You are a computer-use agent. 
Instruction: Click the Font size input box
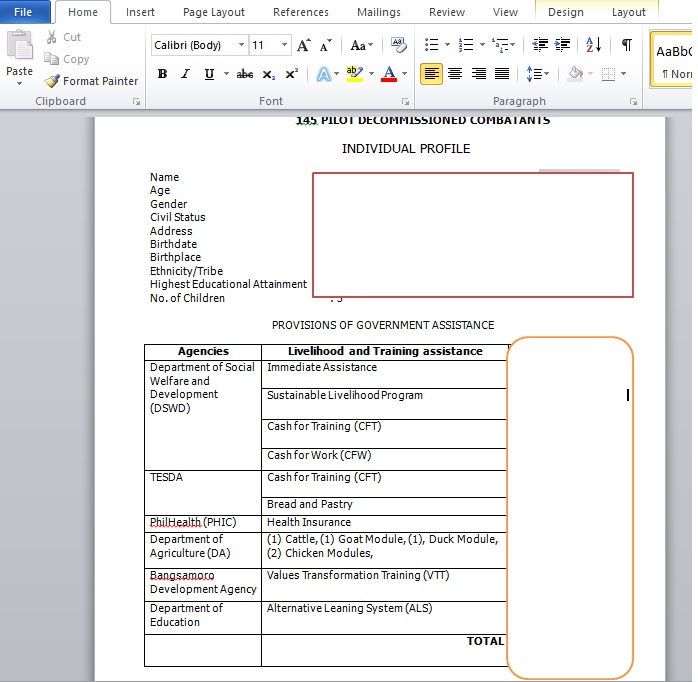pos(264,45)
